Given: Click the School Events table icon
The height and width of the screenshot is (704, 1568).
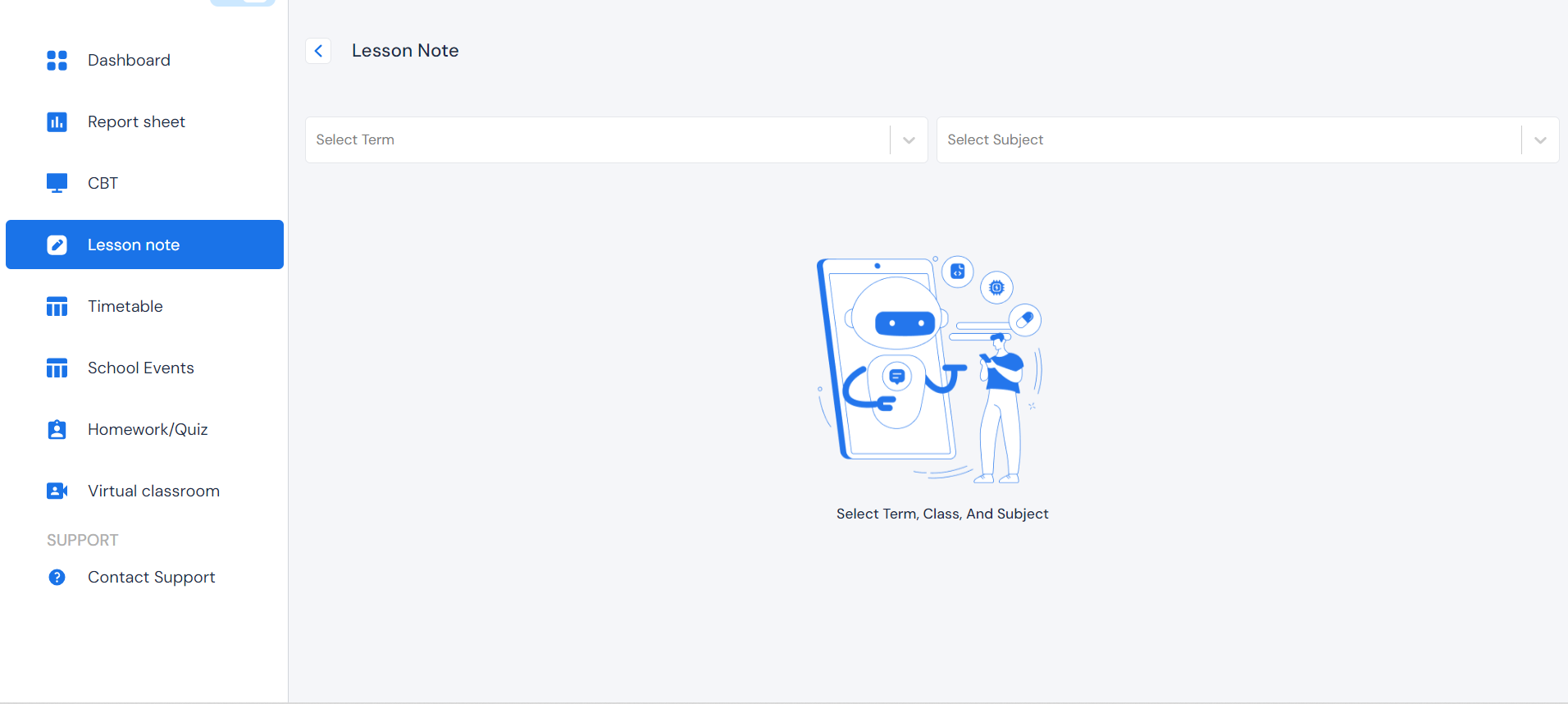Looking at the screenshot, I should click(57, 368).
